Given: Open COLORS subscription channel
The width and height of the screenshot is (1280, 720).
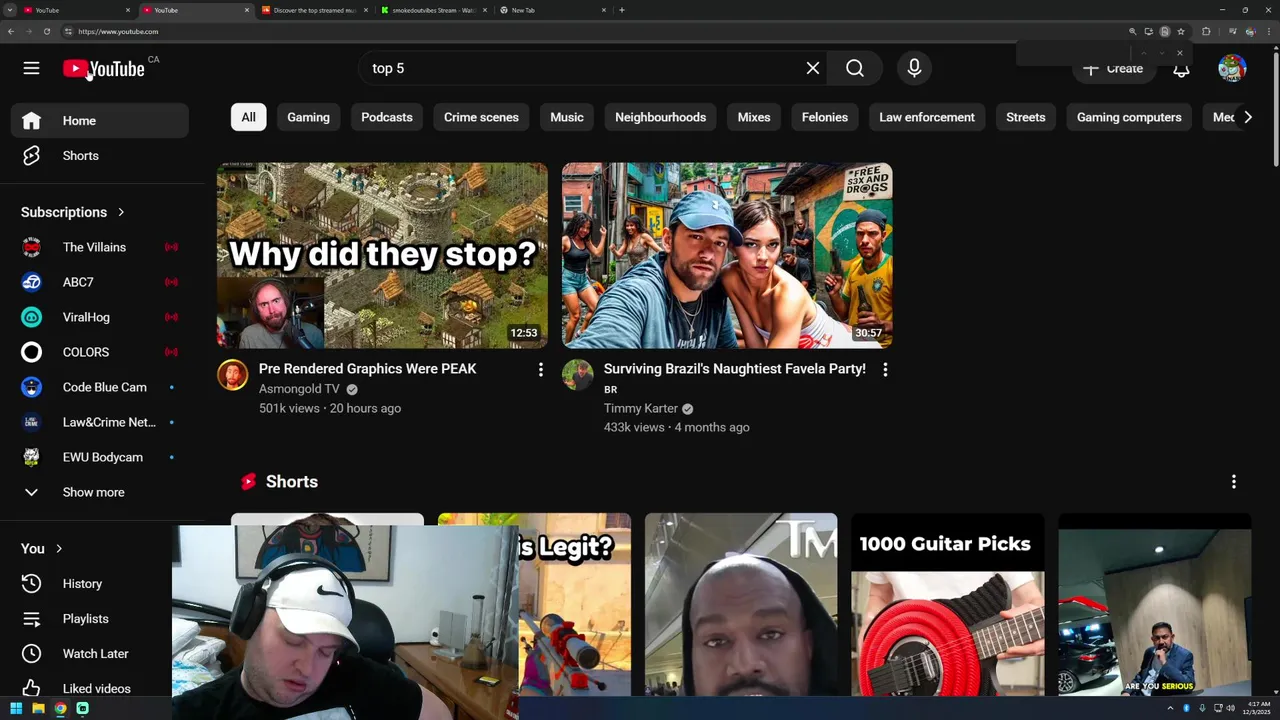Looking at the screenshot, I should pyautogui.click(x=100, y=352).
